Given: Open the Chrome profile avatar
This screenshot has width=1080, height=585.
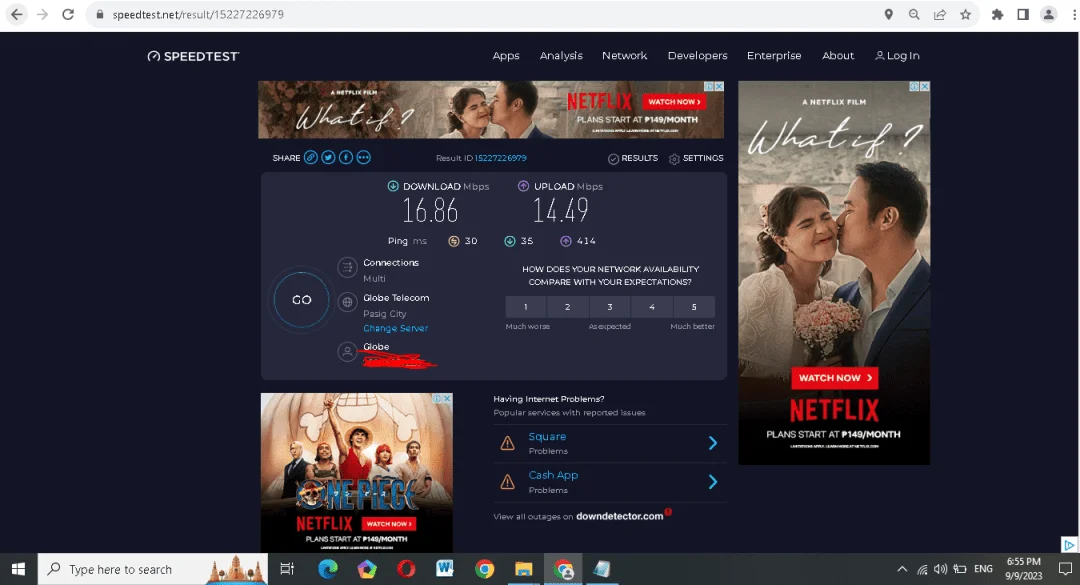Looking at the screenshot, I should pos(1048,14).
